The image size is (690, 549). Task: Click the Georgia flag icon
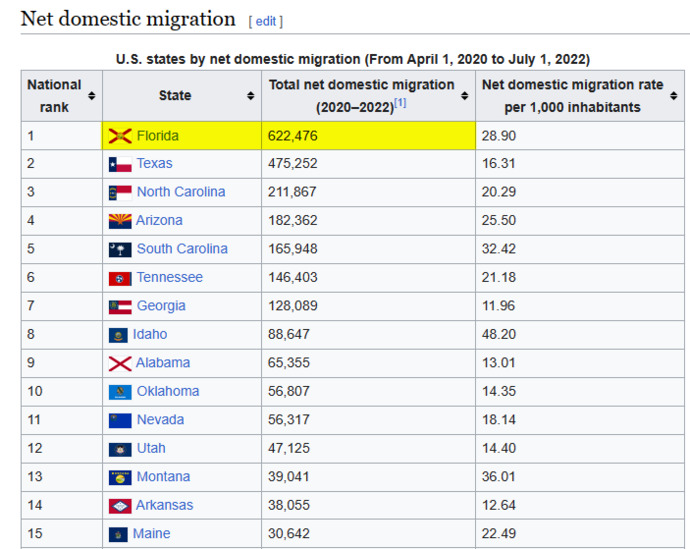[x=120, y=307]
